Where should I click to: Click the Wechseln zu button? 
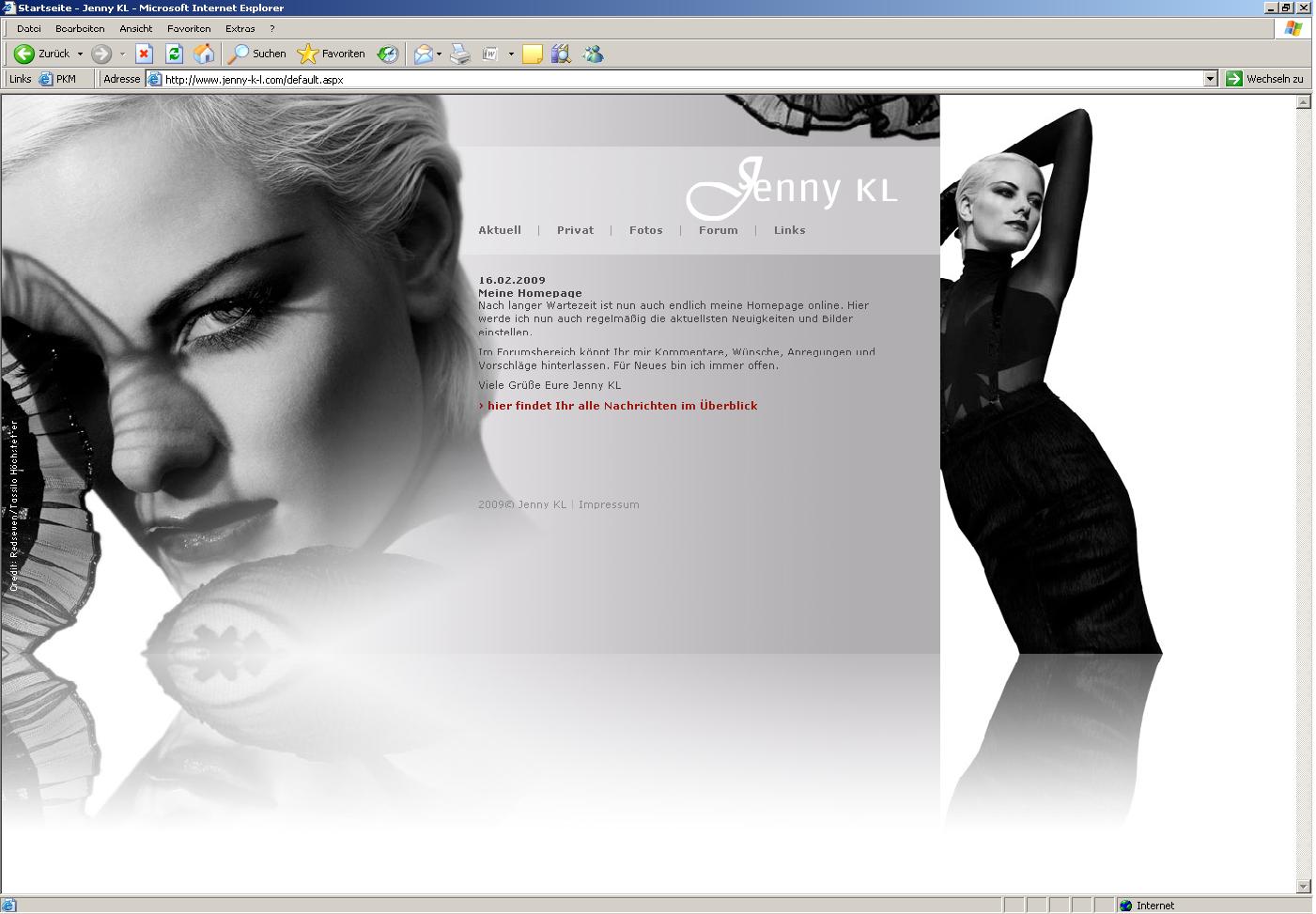1265,80
